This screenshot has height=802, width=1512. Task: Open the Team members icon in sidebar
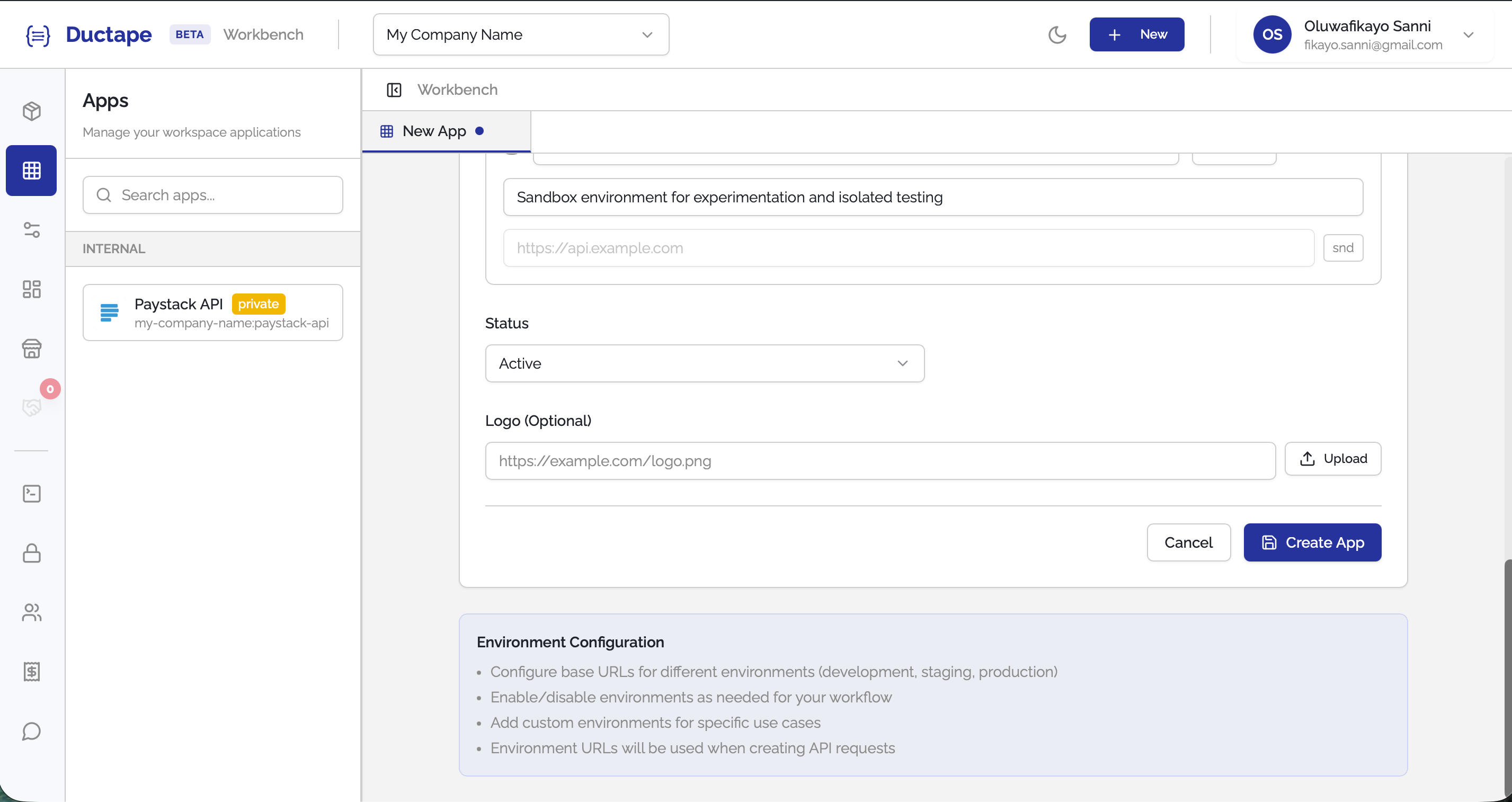pyautogui.click(x=31, y=612)
